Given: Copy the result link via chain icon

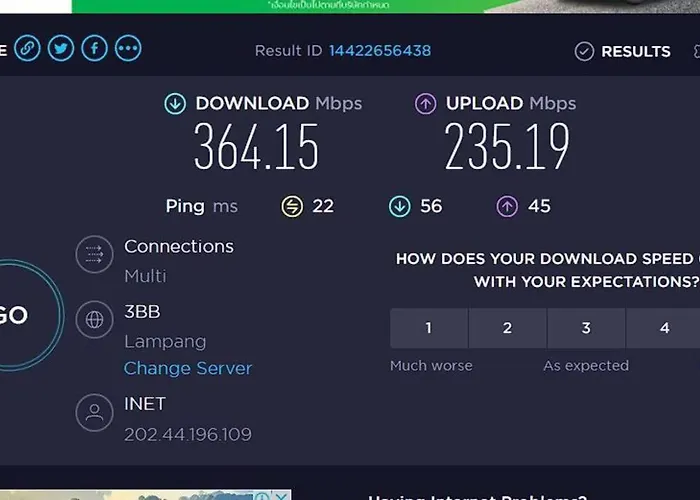Looking at the screenshot, I should click(27, 48).
